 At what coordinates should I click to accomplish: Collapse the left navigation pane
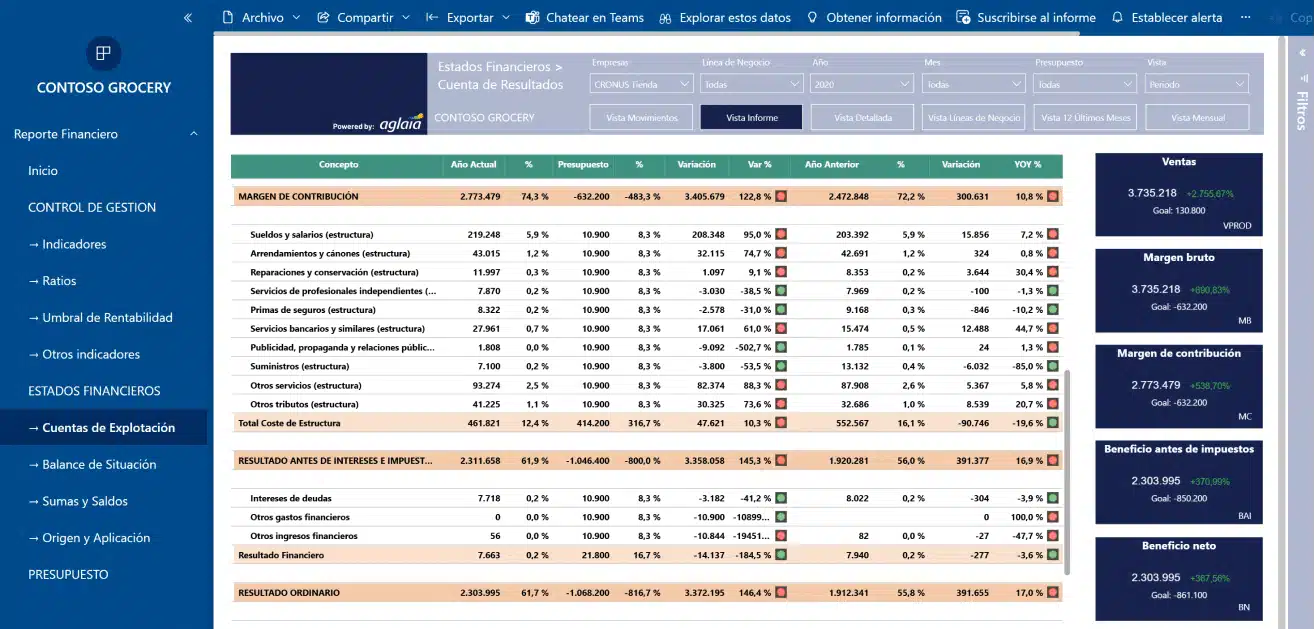tap(188, 18)
